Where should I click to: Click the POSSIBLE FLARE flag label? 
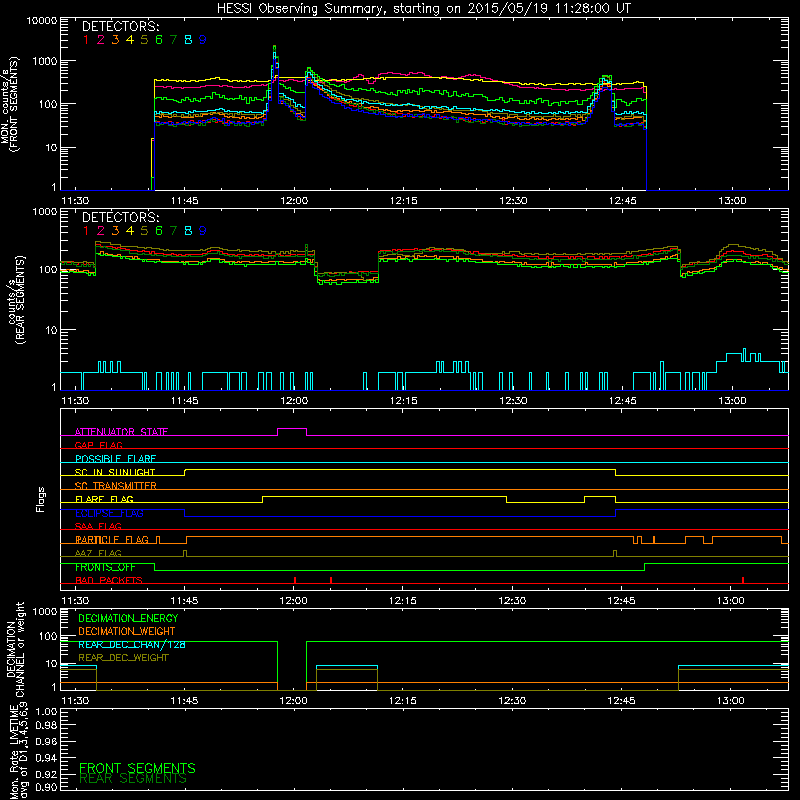pos(115,459)
